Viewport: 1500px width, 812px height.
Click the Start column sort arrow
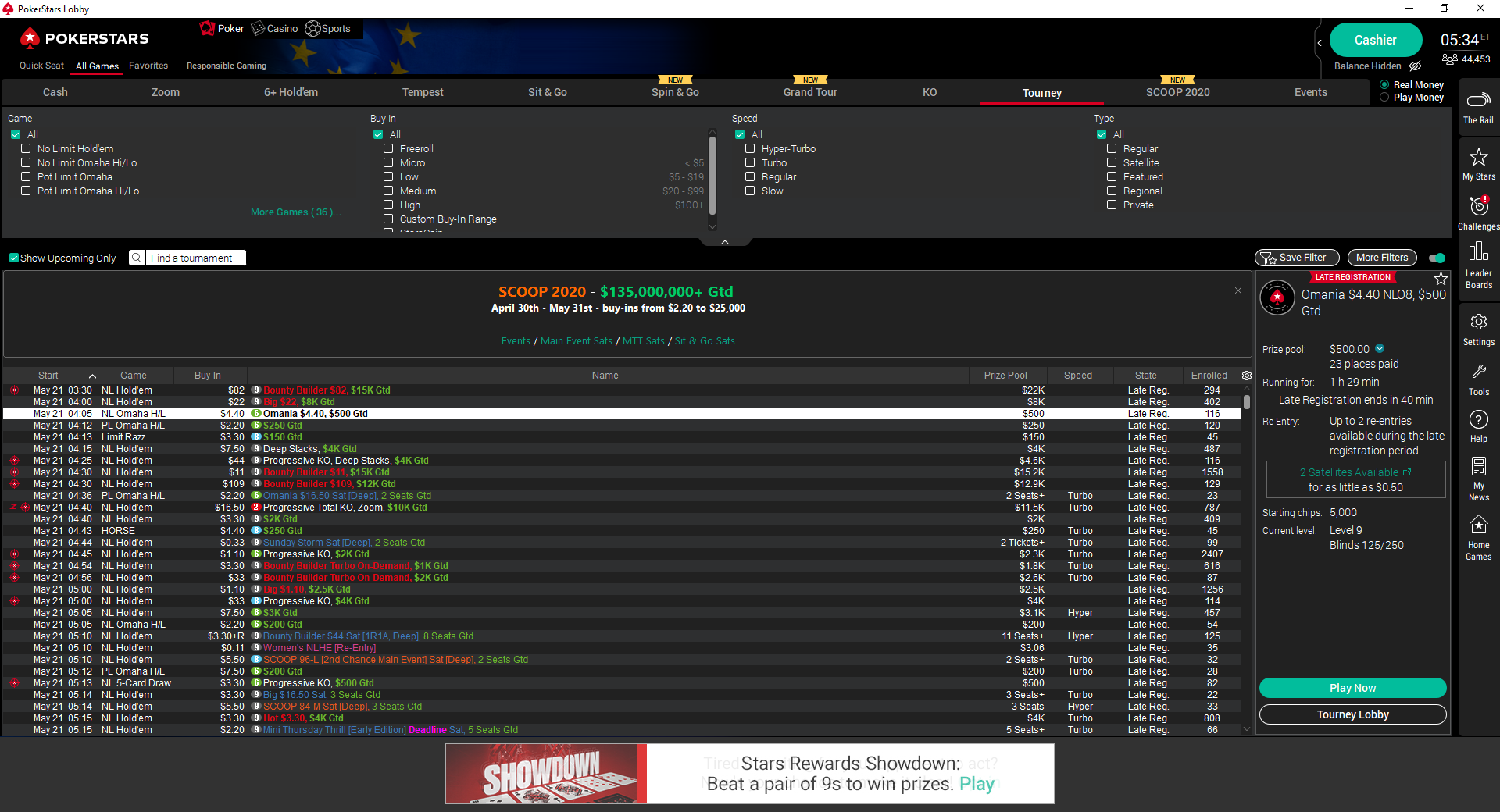click(x=92, y=376)
